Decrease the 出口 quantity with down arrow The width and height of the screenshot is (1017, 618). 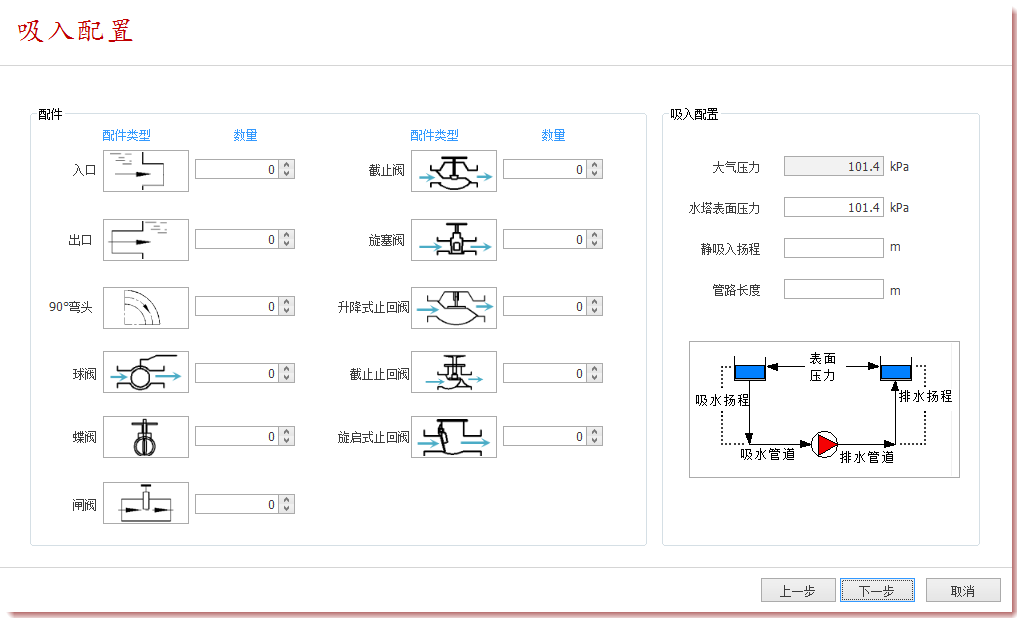coord(287,244)
